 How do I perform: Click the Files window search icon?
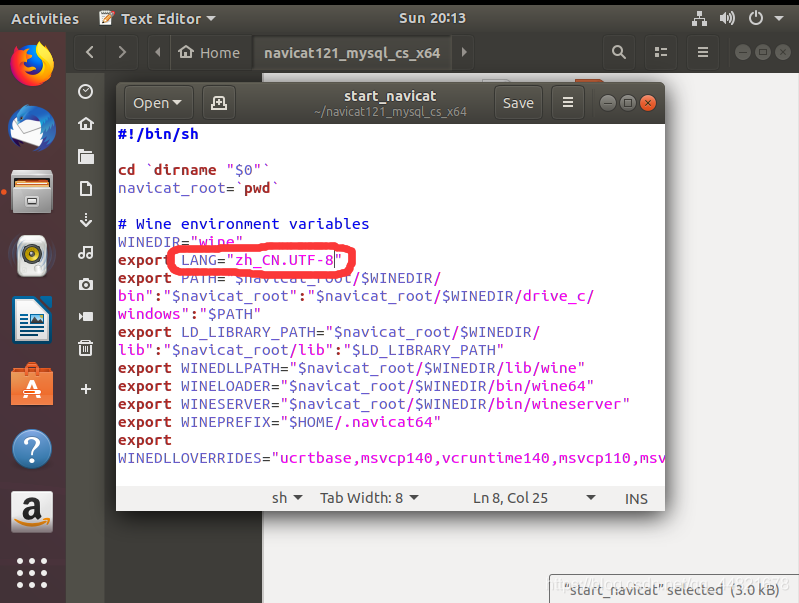[619, 52]
